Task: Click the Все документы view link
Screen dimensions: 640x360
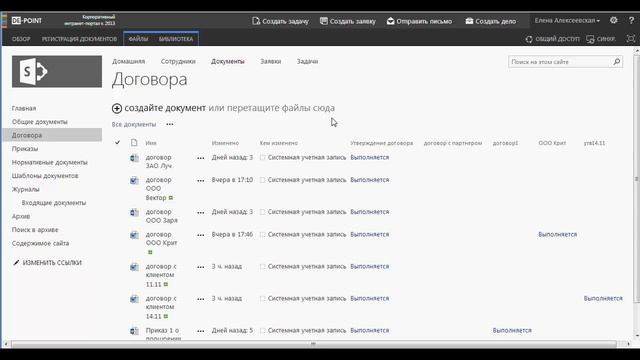Action: pyautogui.click(x=134, y=124)
